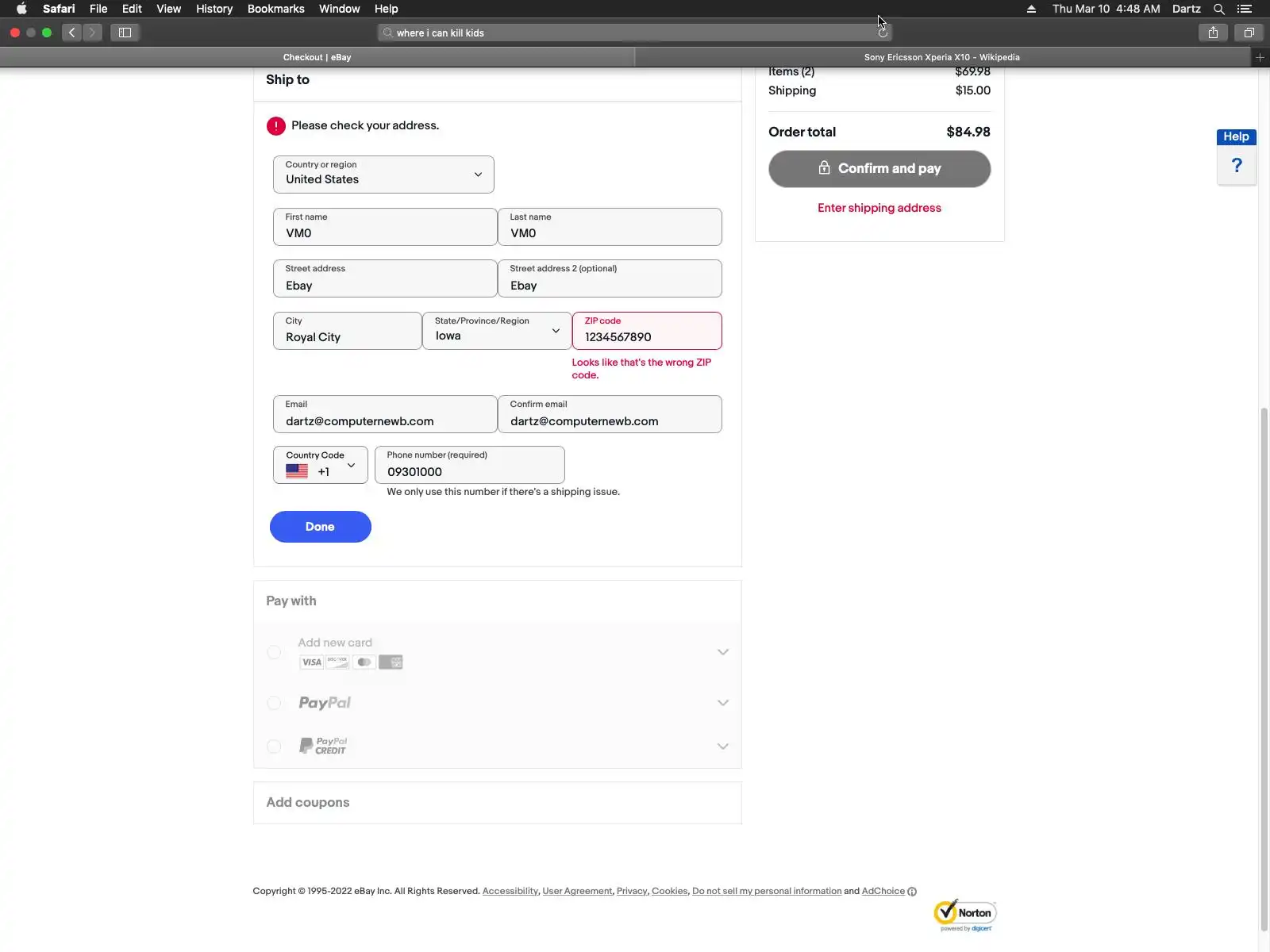Click the AdChoice link

(883, 891)
